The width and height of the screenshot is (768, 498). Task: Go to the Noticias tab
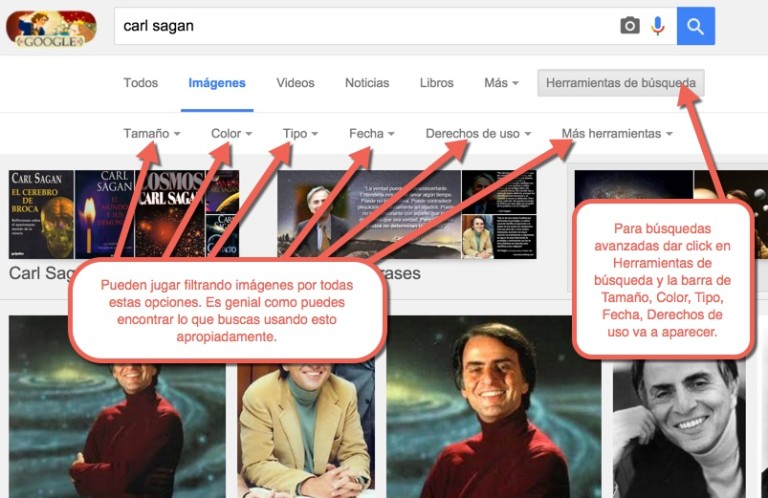tap(367, 83)
